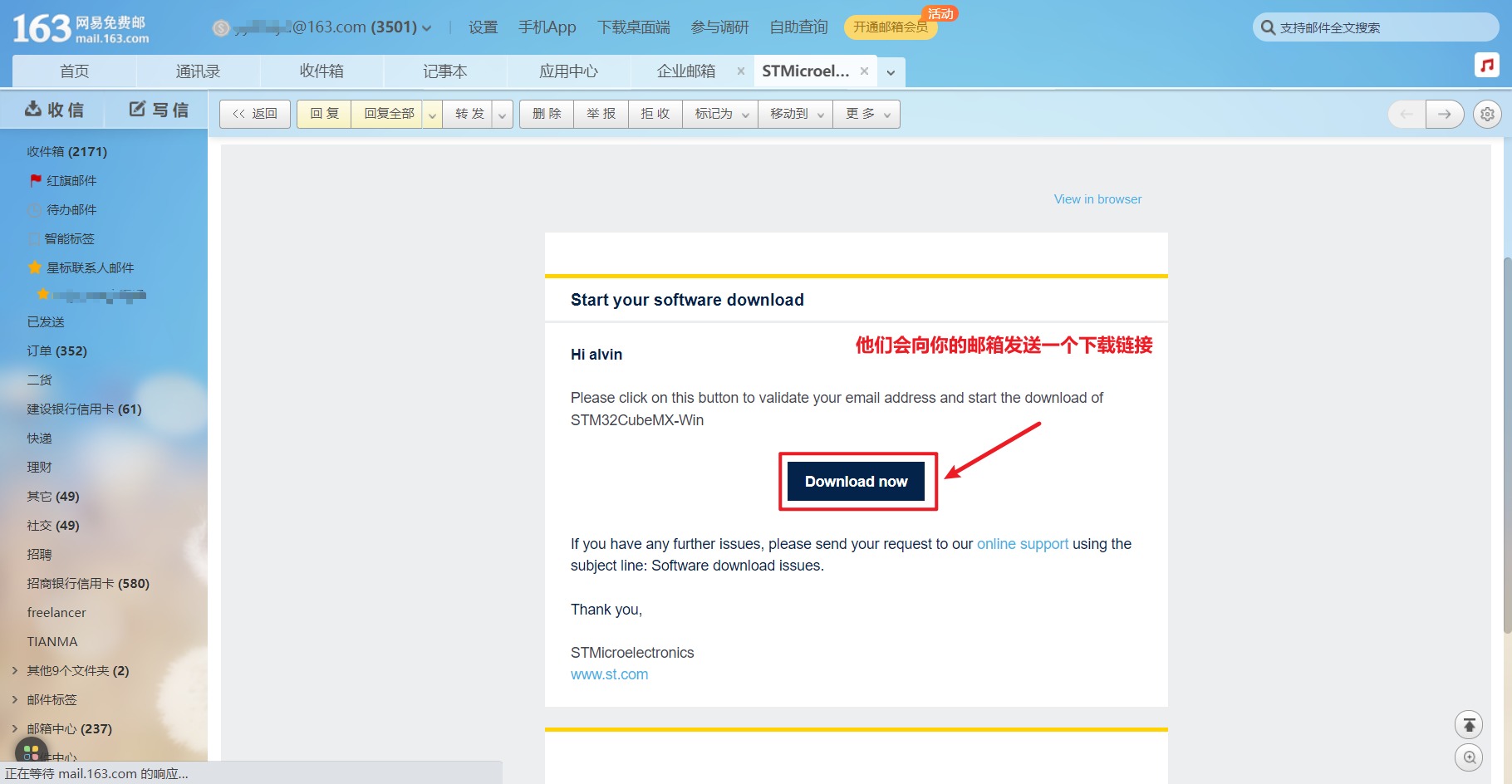The height and width of the screenshot is (784, 1512).
Task: Click the 开通邮箱会员 button
Action: click(891, 27)
